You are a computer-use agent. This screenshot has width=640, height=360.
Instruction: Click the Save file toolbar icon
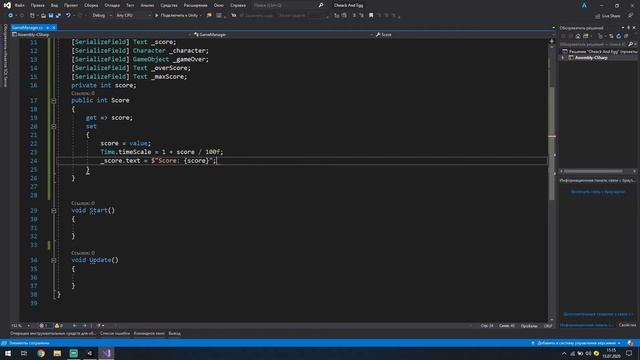[x=51, y=16]
